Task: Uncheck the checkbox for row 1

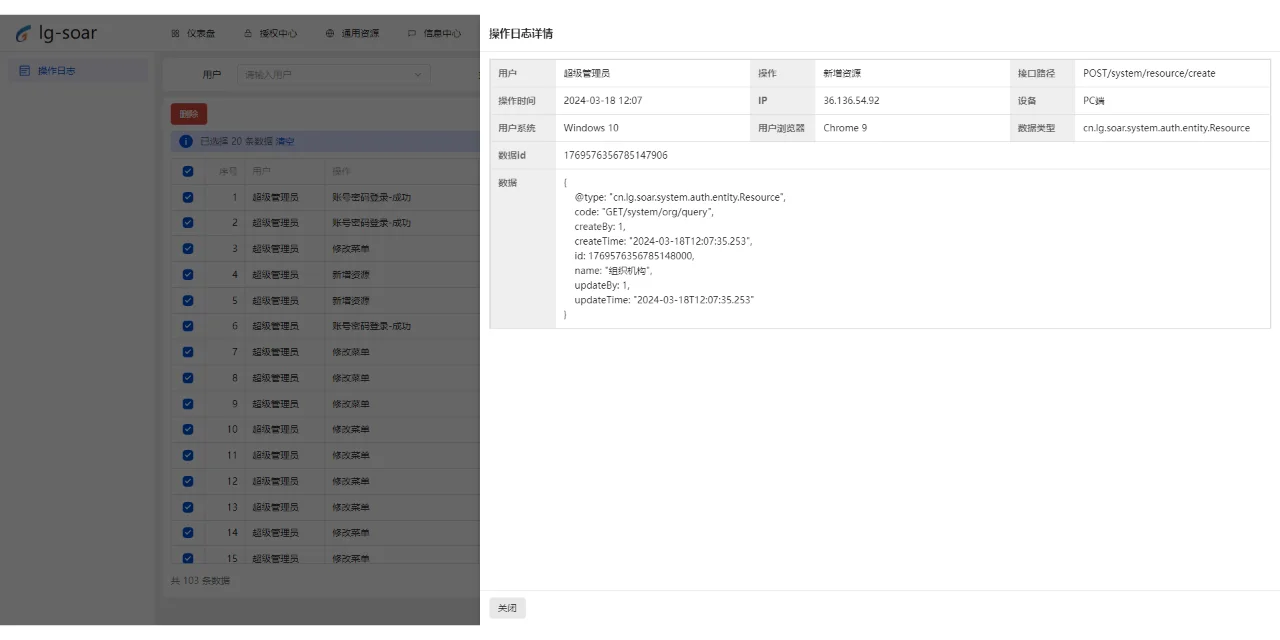Action: [188, 197]
